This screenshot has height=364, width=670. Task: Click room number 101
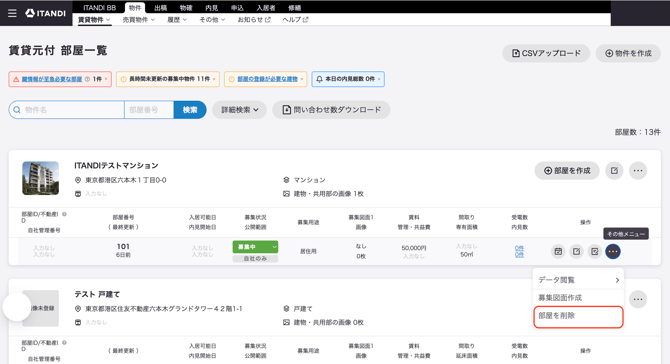click(123, 247)
